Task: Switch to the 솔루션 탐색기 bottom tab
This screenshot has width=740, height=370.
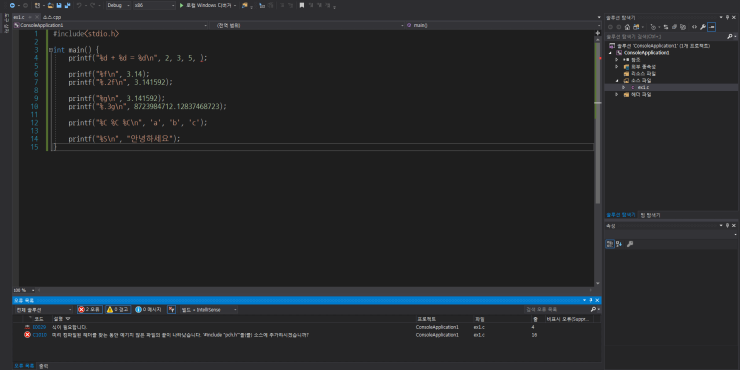Action: point(621,215)
